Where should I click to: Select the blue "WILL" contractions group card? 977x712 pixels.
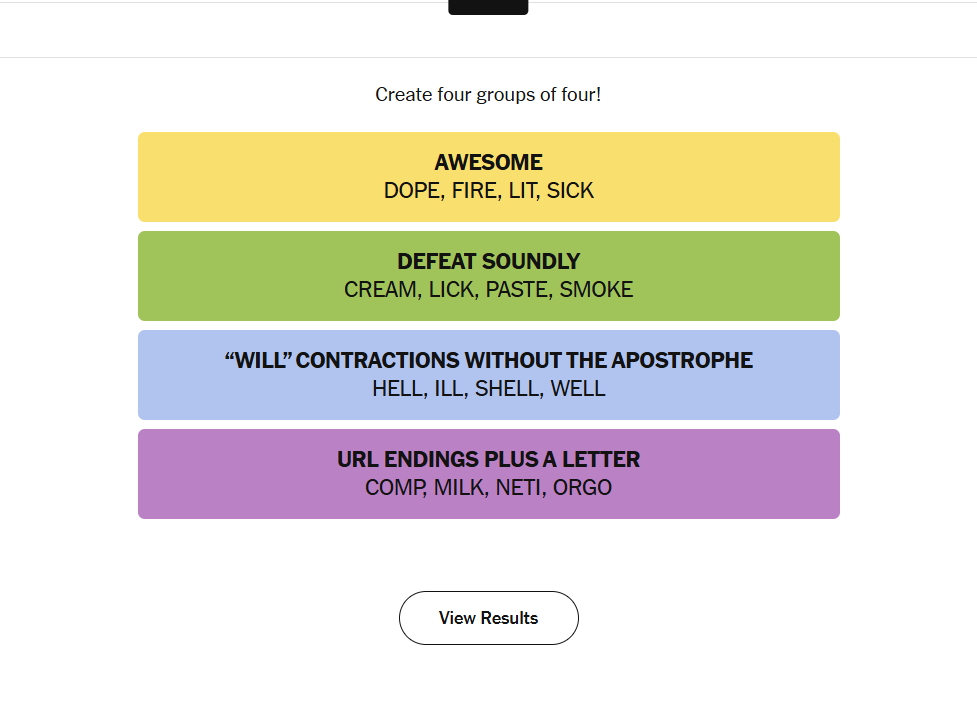coord(488,375)
